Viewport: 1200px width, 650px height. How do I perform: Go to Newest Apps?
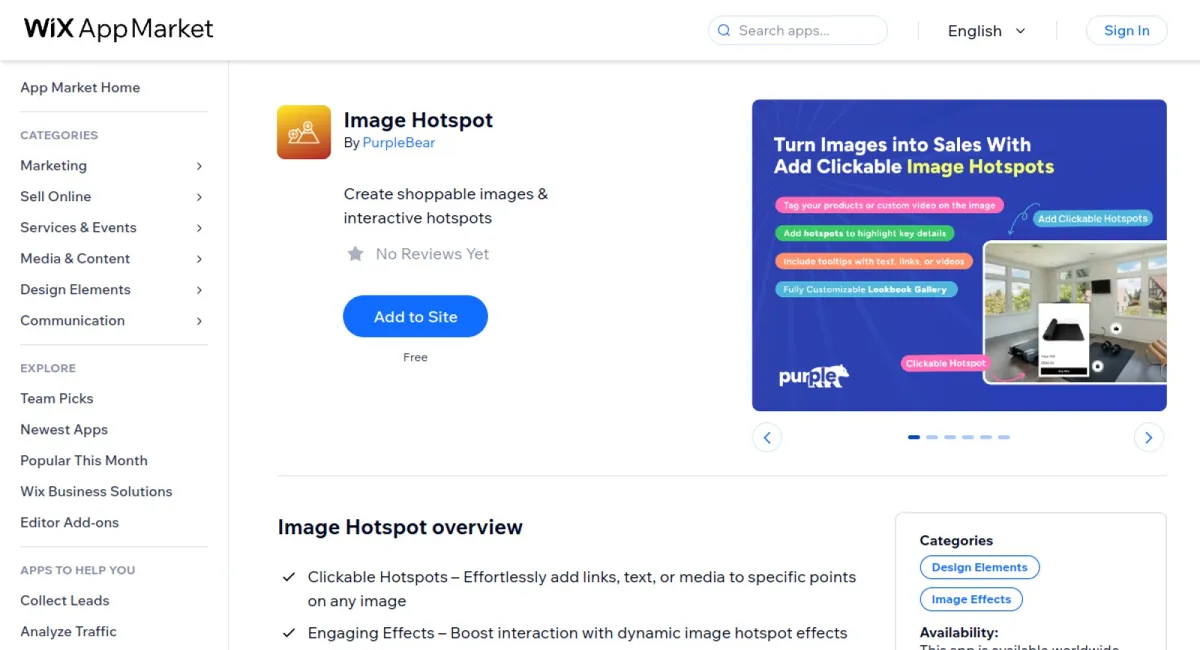point(64,429)
